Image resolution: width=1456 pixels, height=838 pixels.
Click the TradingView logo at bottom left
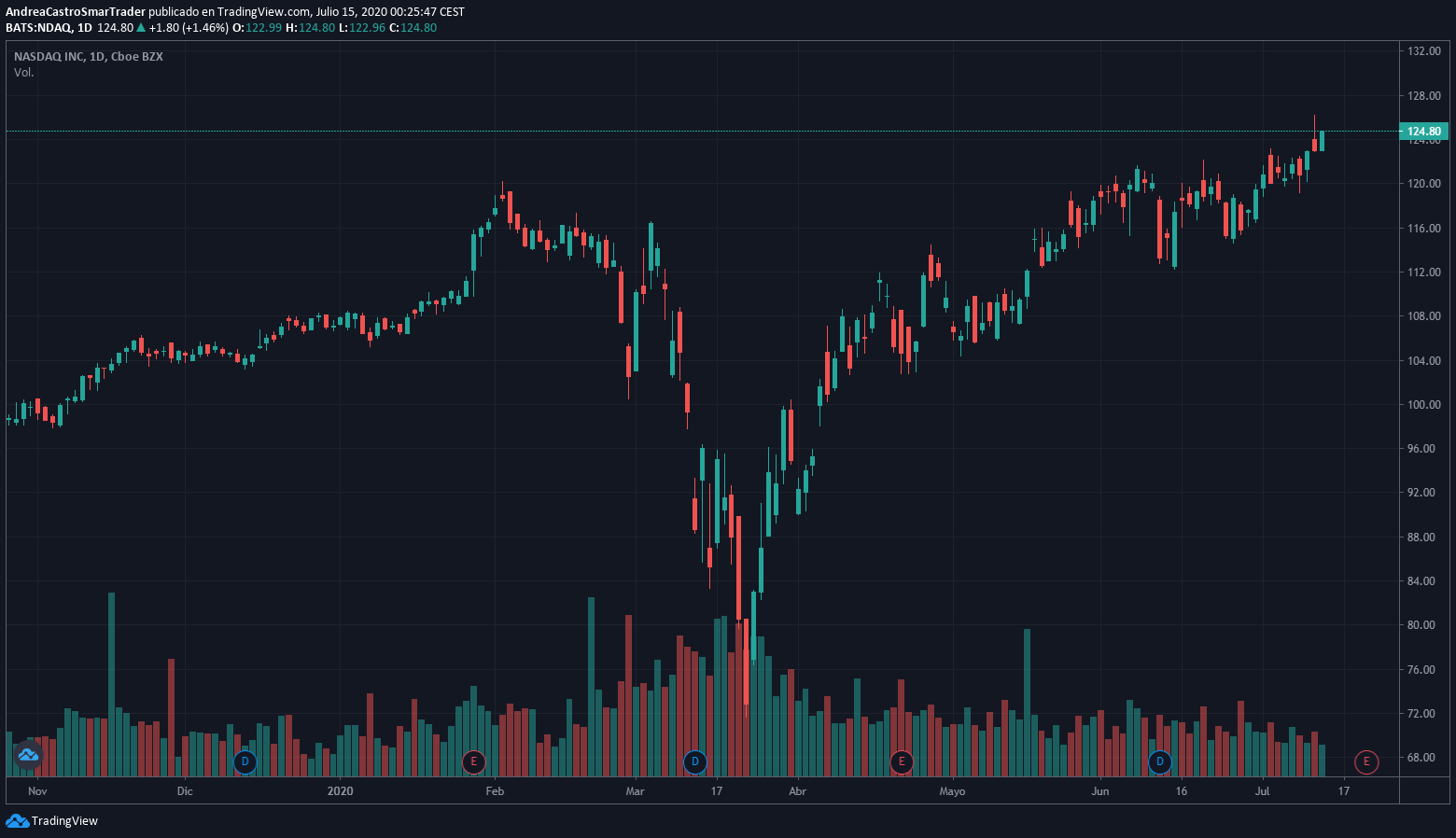[52, 821]
